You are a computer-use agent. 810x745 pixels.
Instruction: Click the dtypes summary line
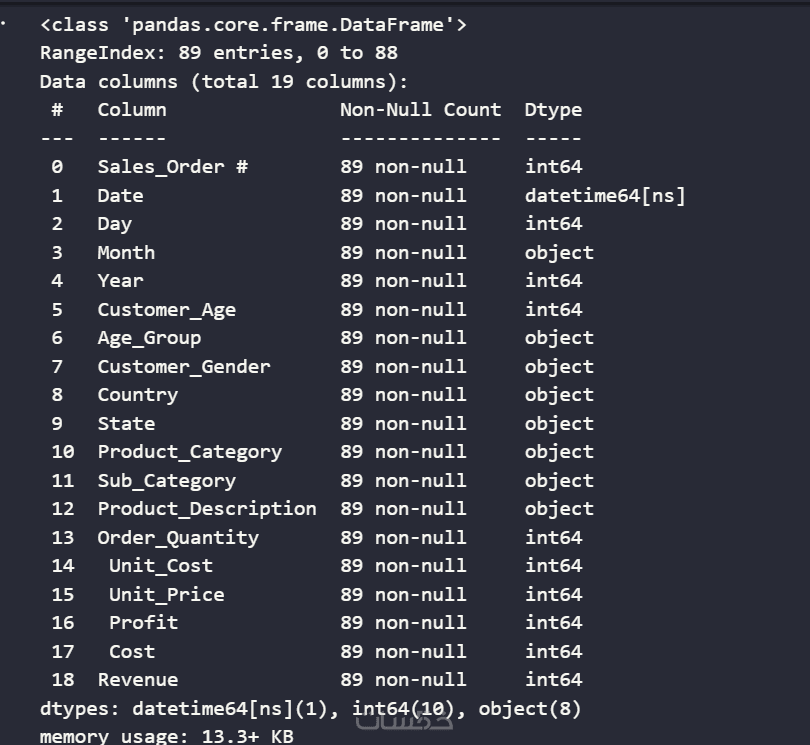310,708
